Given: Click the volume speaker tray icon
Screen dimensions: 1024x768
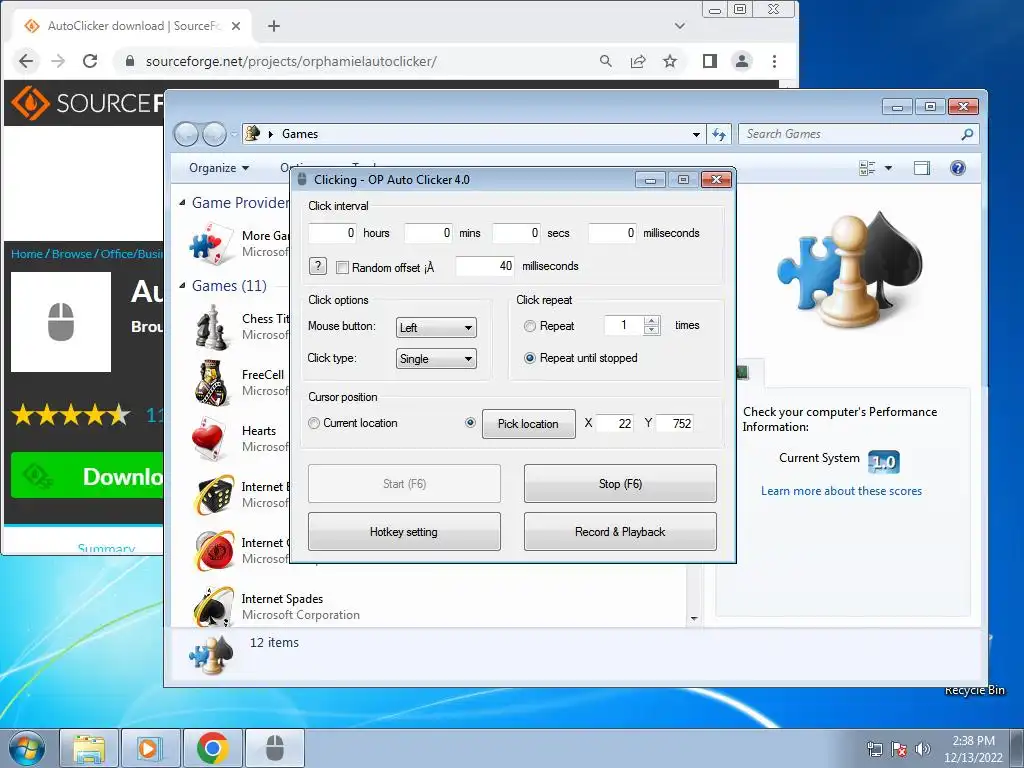Looking at the screenshot, I should [x=922, y=749].
